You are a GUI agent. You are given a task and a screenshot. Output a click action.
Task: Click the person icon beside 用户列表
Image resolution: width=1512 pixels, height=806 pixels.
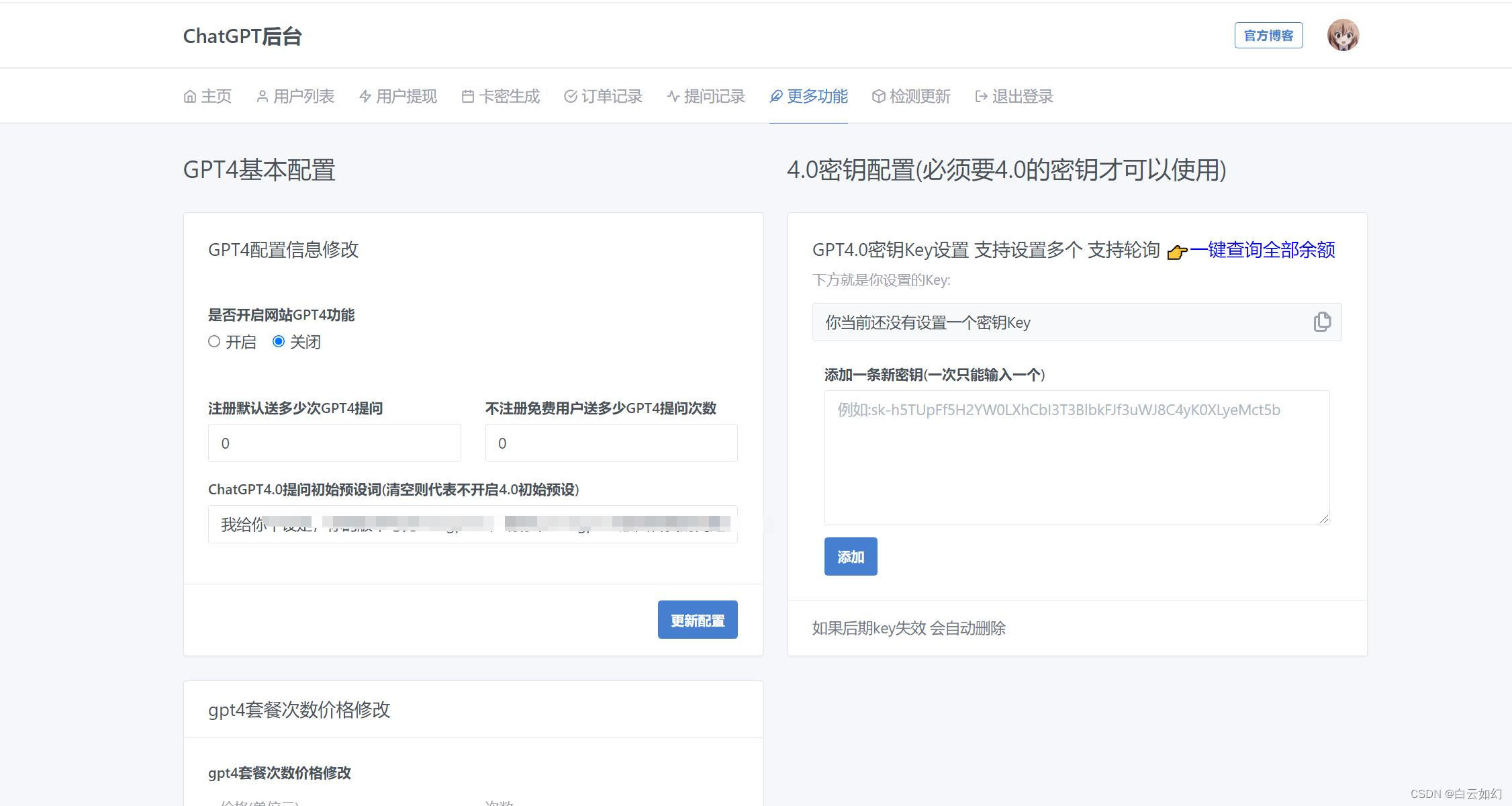tap(263, 97)
